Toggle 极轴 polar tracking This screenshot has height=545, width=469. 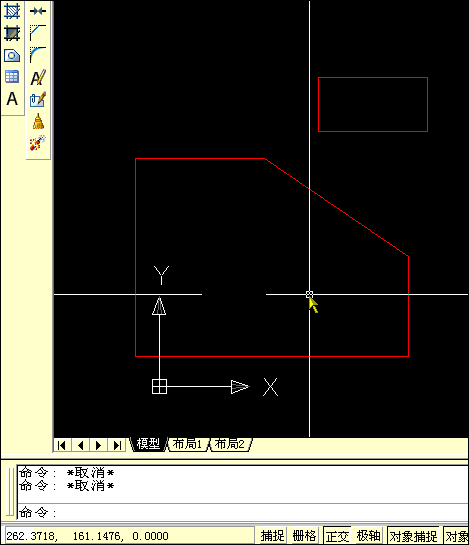368,536
